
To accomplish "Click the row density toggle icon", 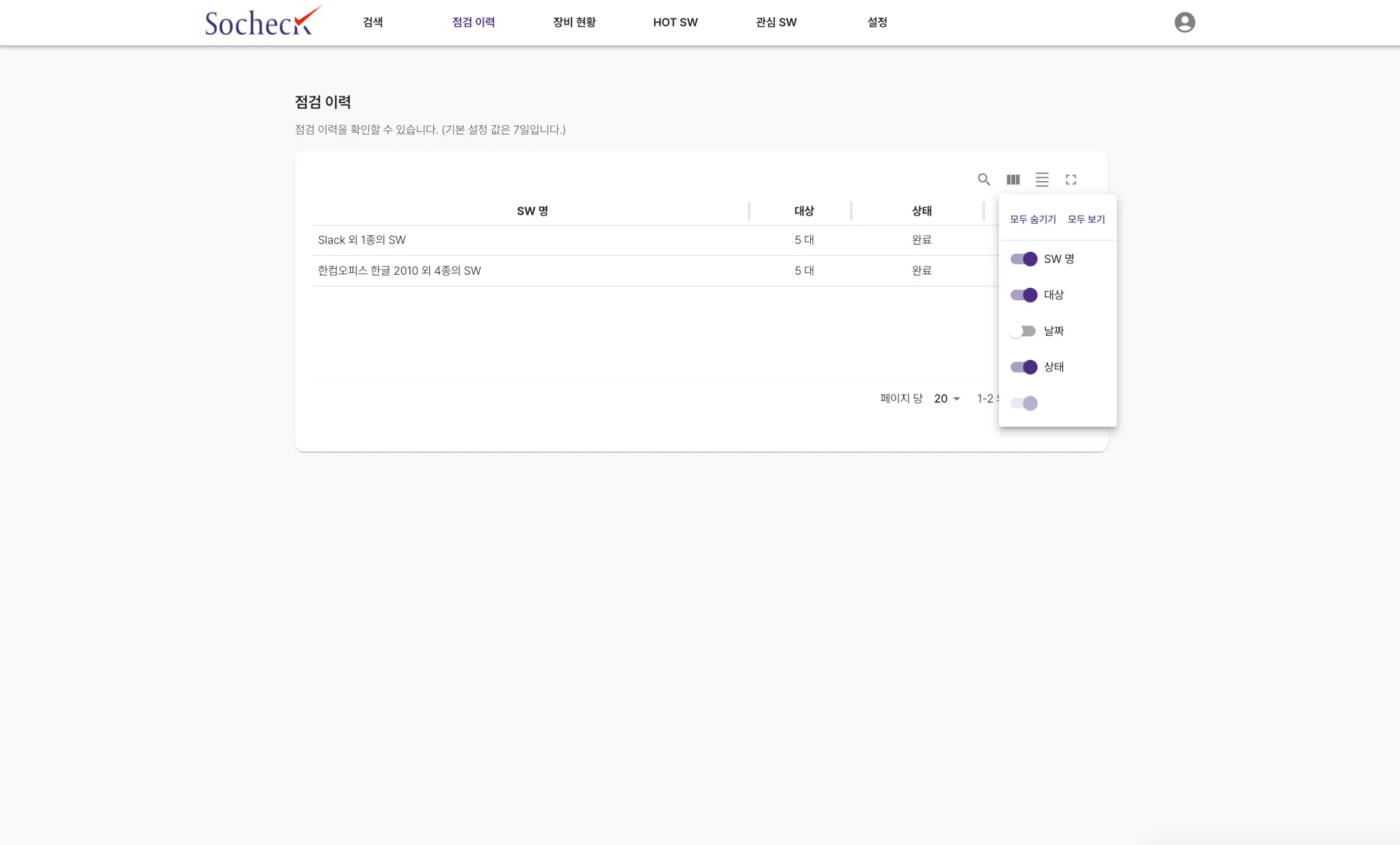I will click(1042, 179).
